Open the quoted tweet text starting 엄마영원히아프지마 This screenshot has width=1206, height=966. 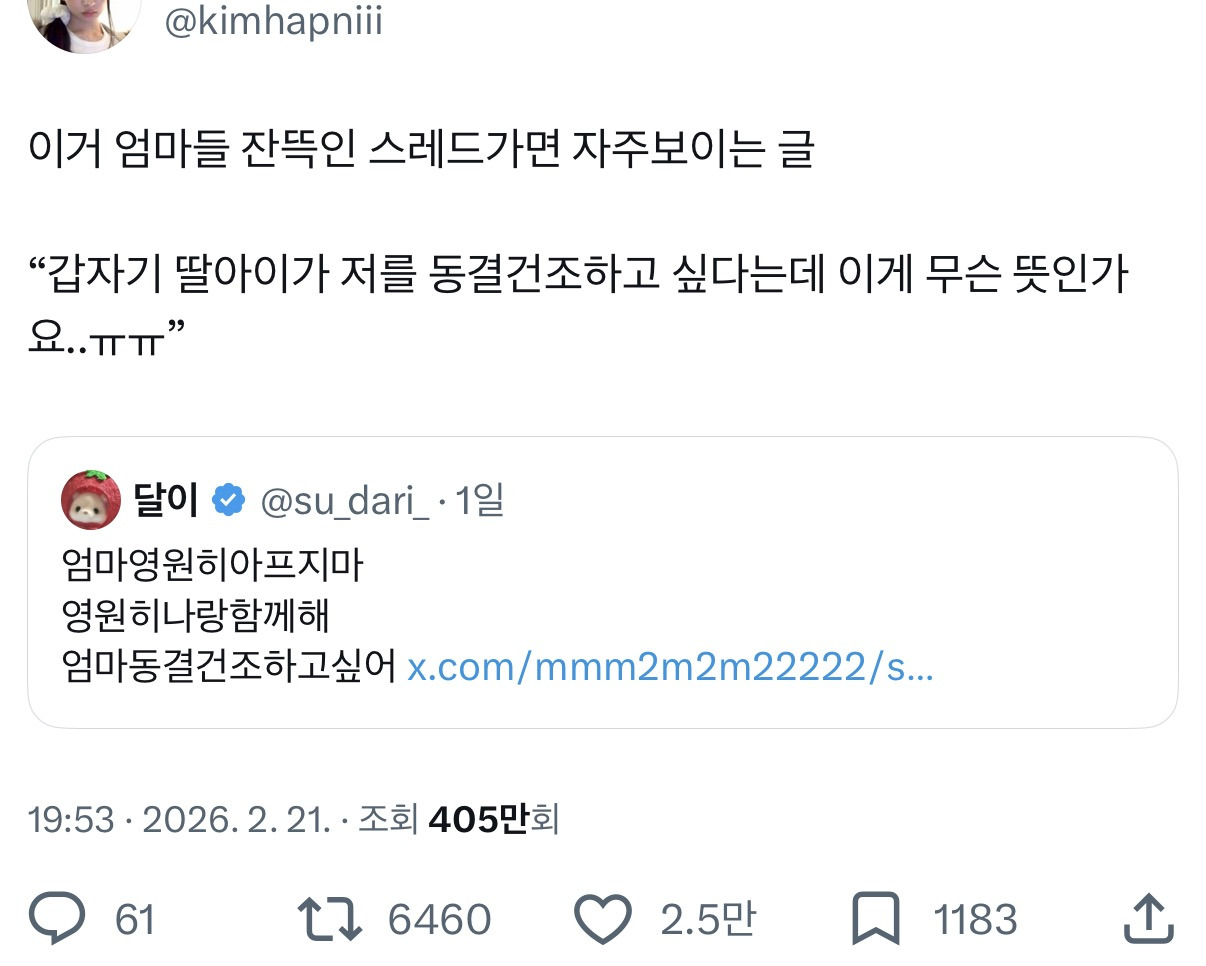point(210,567)
